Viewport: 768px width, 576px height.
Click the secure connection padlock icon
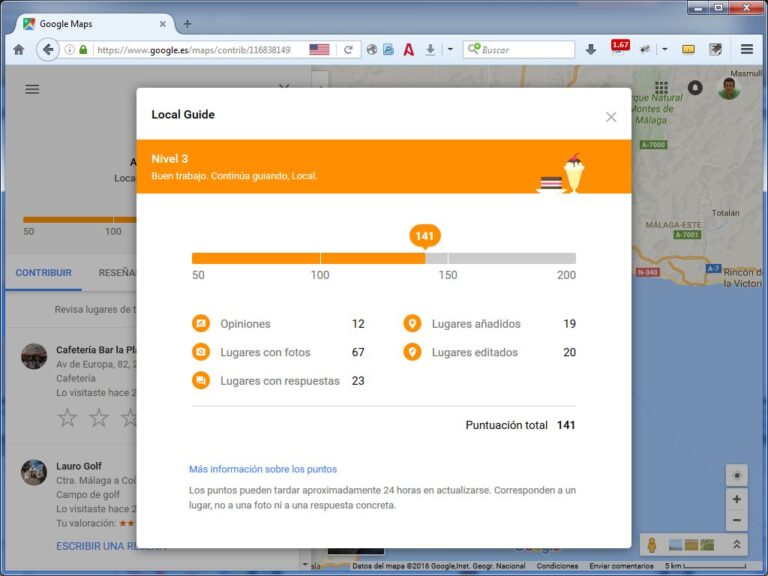click(83, 49)
